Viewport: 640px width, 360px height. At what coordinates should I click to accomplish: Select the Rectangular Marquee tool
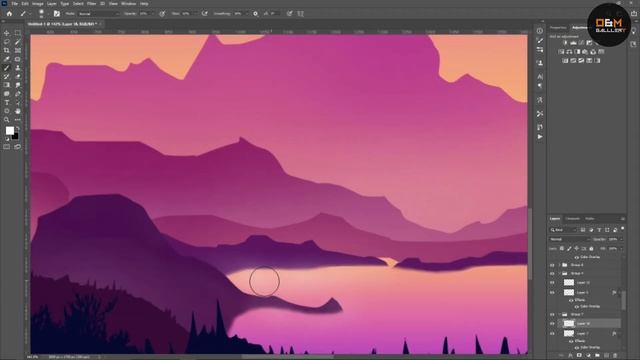tap(18, 33)
